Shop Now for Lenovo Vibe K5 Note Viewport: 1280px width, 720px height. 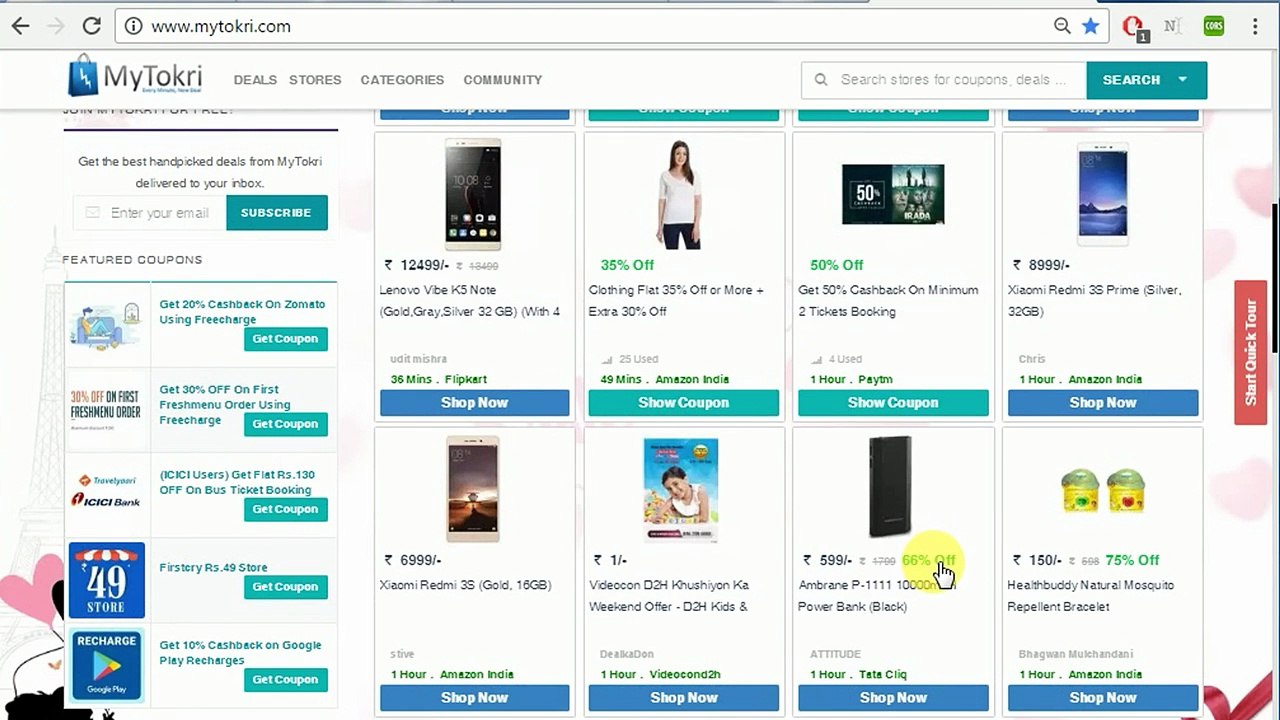click(x=474, y=403)
